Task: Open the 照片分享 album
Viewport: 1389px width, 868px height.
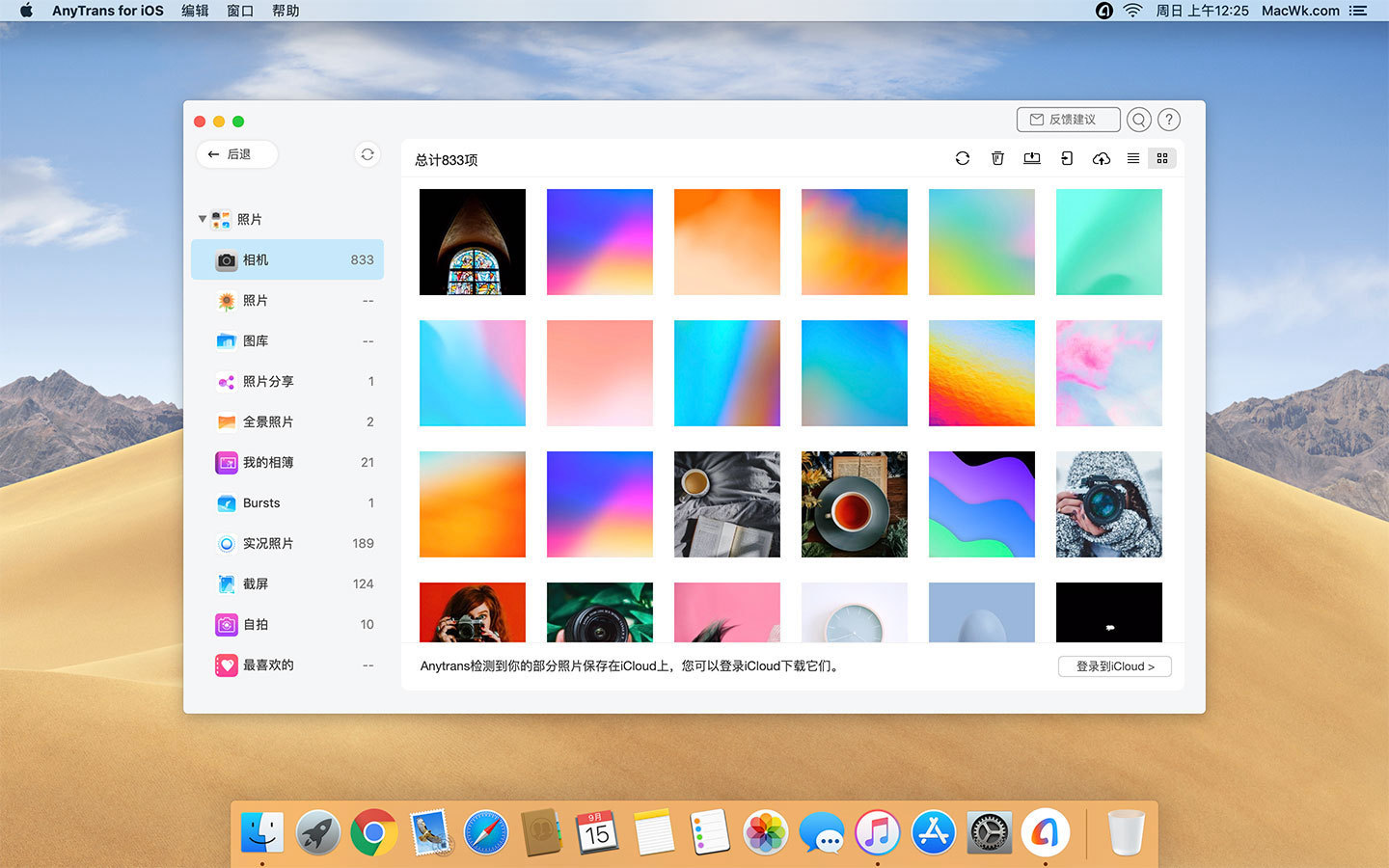Action: pos(287,382)
